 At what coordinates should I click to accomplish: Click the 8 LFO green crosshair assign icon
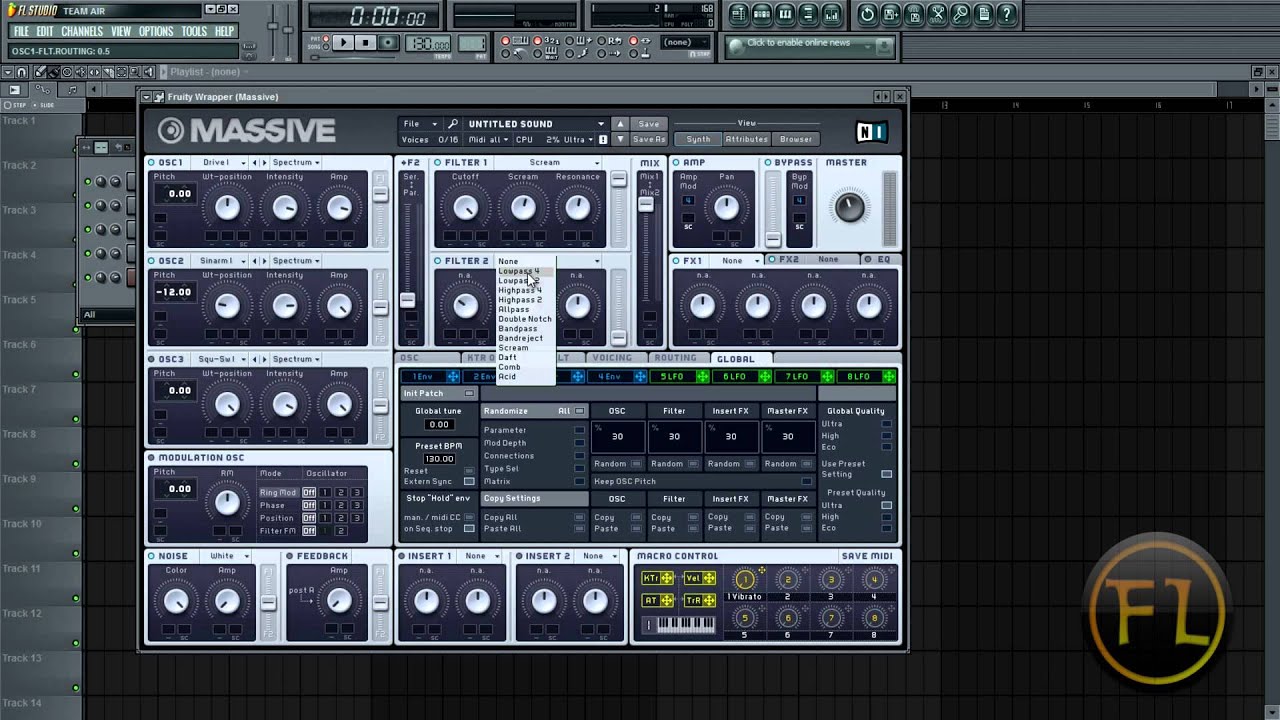[889, 376]
